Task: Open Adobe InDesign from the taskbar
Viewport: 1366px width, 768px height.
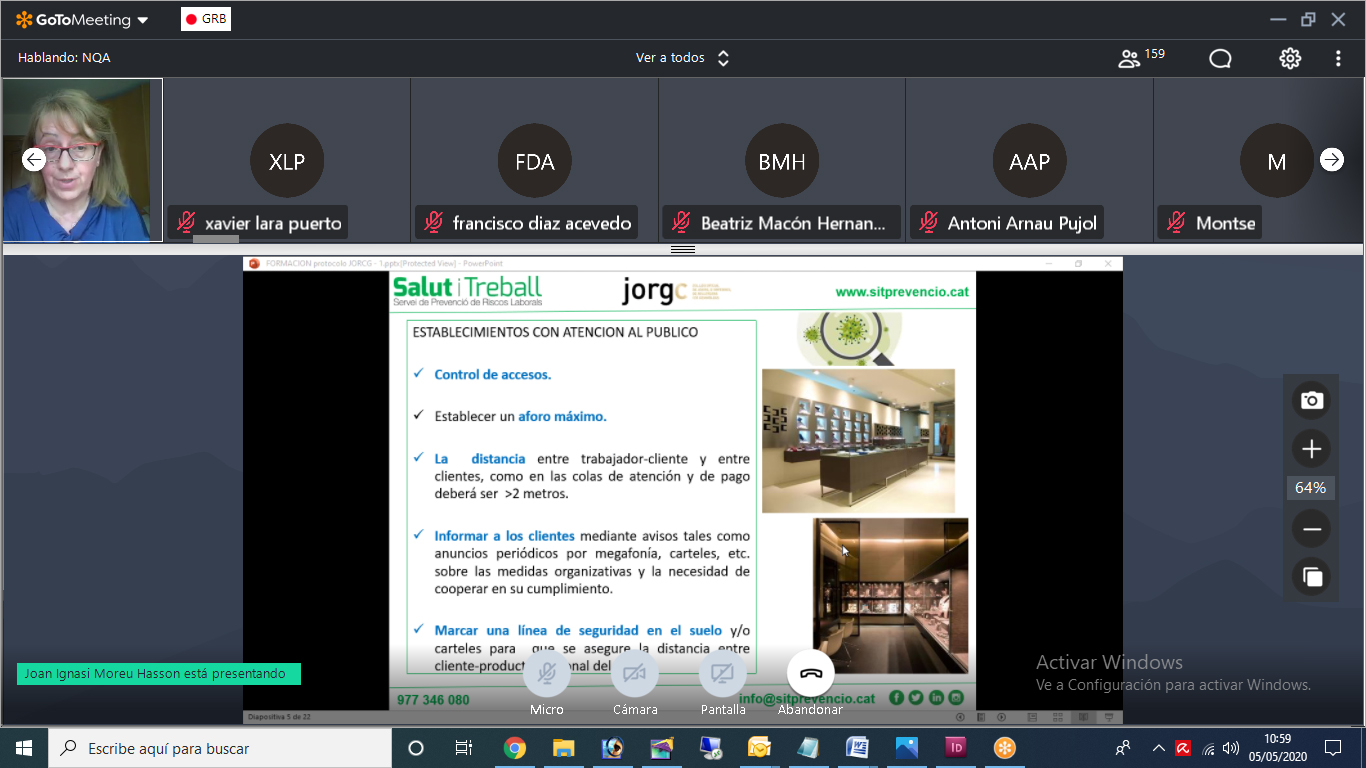Action: (x=955, y=748)
